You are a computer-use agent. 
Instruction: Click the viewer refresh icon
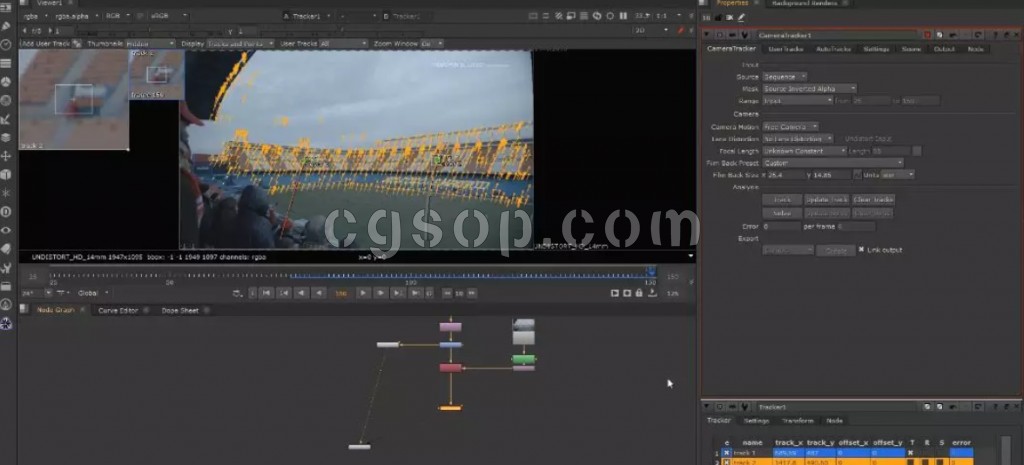coord(597,16)
